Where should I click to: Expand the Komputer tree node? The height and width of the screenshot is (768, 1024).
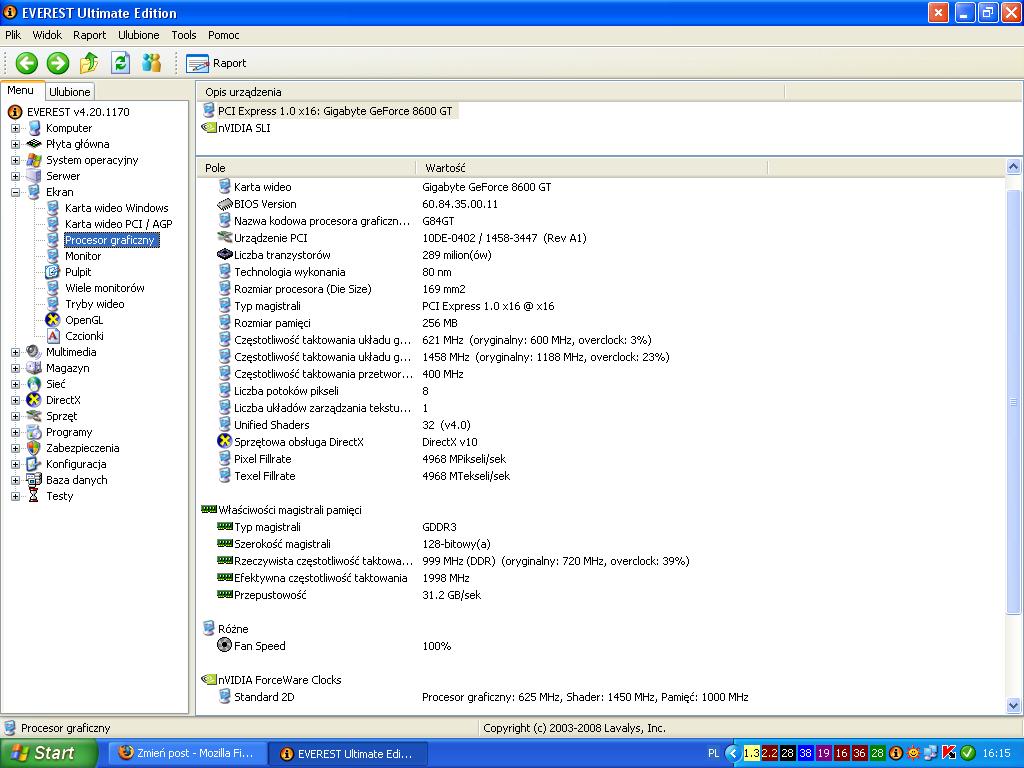pyautogui.click(x=16, y=128)
